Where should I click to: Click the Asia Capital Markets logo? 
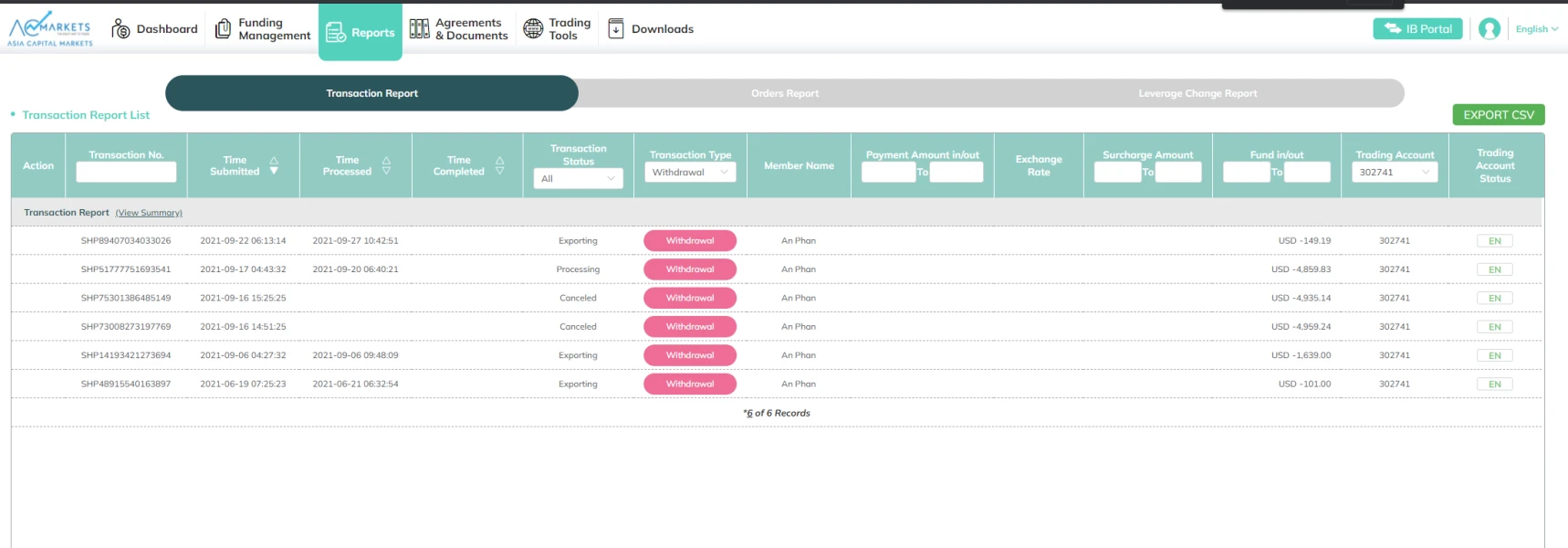[x=50, y=29]
